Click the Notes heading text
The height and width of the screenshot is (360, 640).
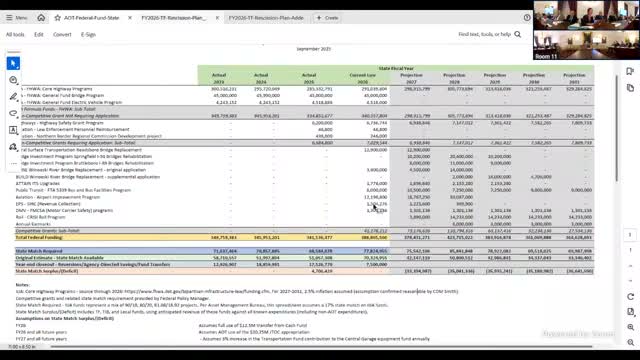click(22, 285)
